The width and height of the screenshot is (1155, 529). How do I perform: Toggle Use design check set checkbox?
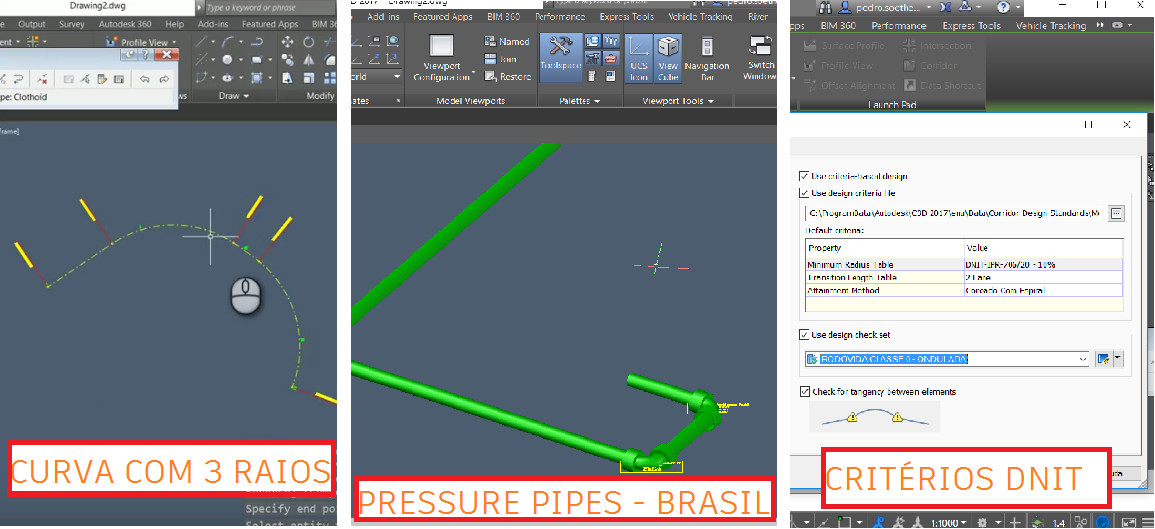pyautogui.click(x=805, y=335)
